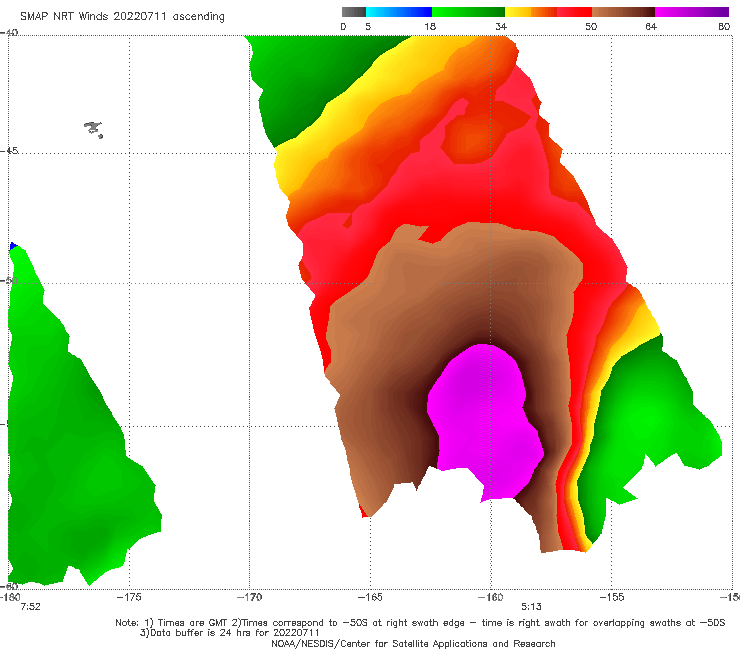Screen dimensions: 740x650
Task: Select the red segment of the color bar
Action: 574,12
